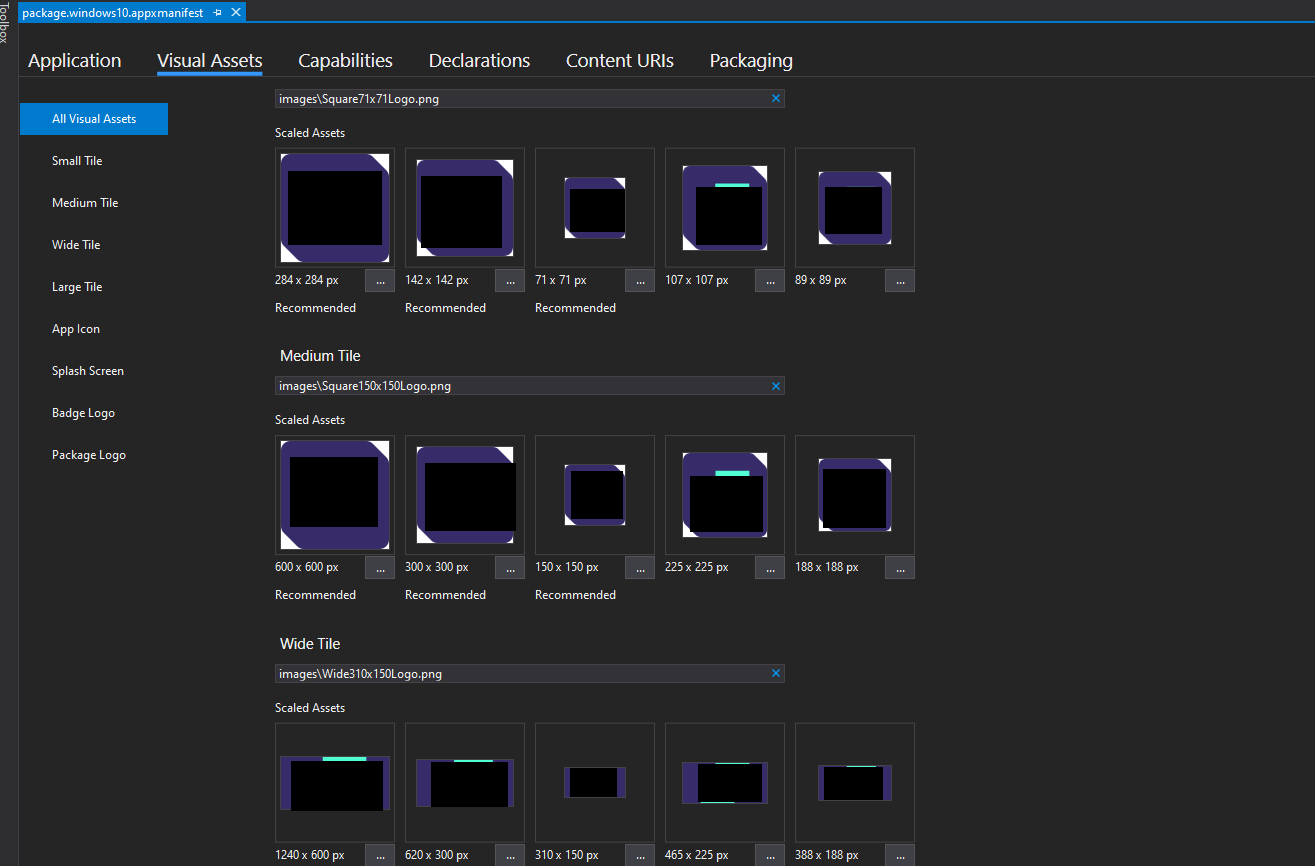This screenshot has height=866, width=1315.
Task: Open the App Icon asset section
Action: point(74,328)
